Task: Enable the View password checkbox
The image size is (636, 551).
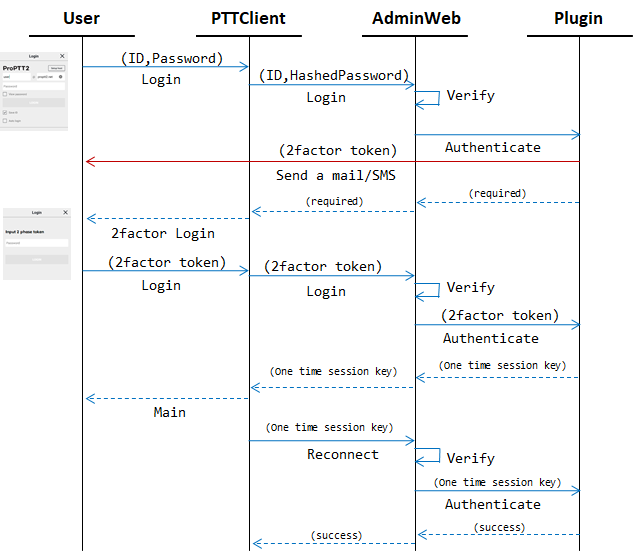Action: 6,94
